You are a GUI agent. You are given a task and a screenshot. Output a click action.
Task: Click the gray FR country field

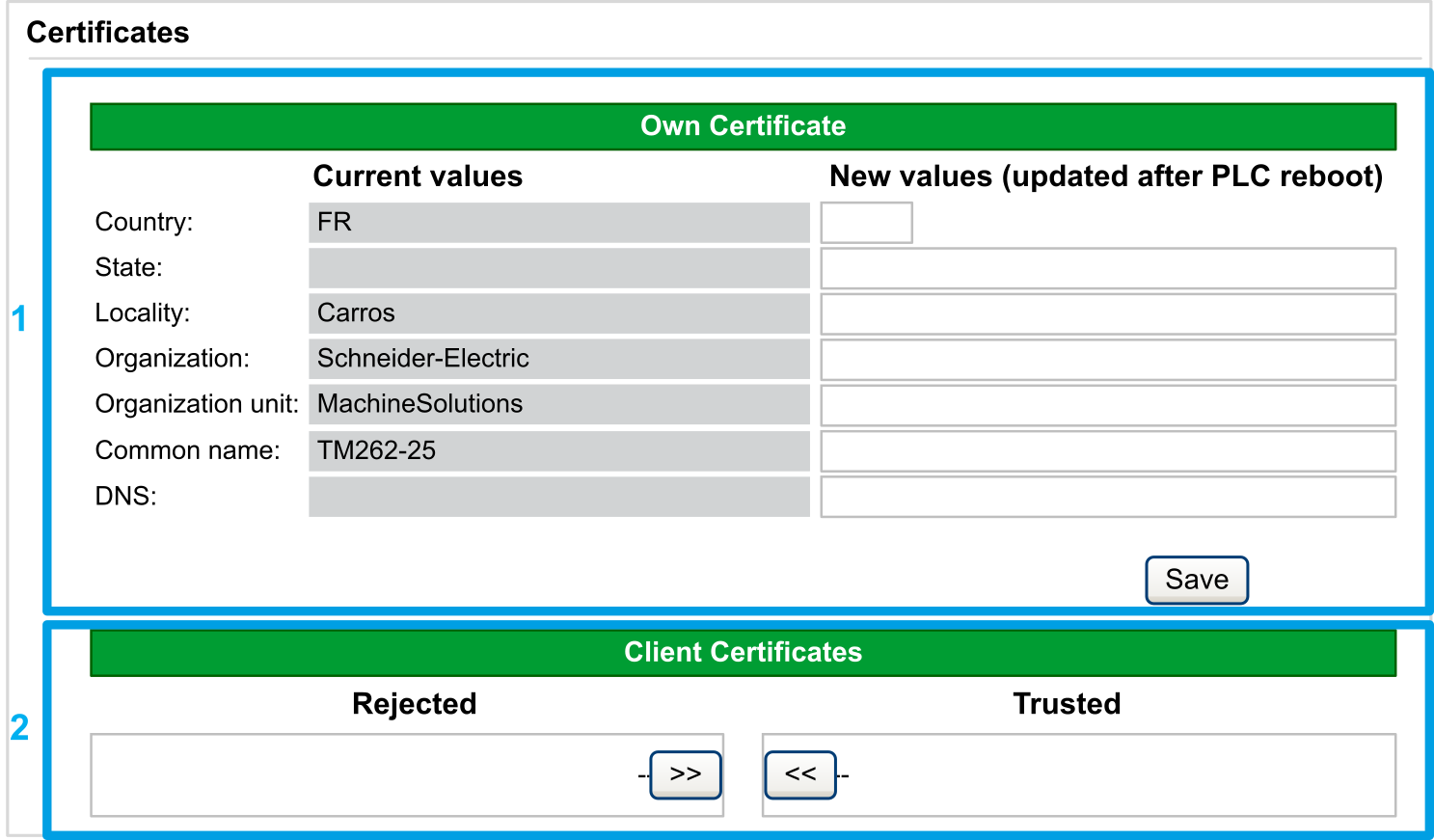[x=558, y=223]
